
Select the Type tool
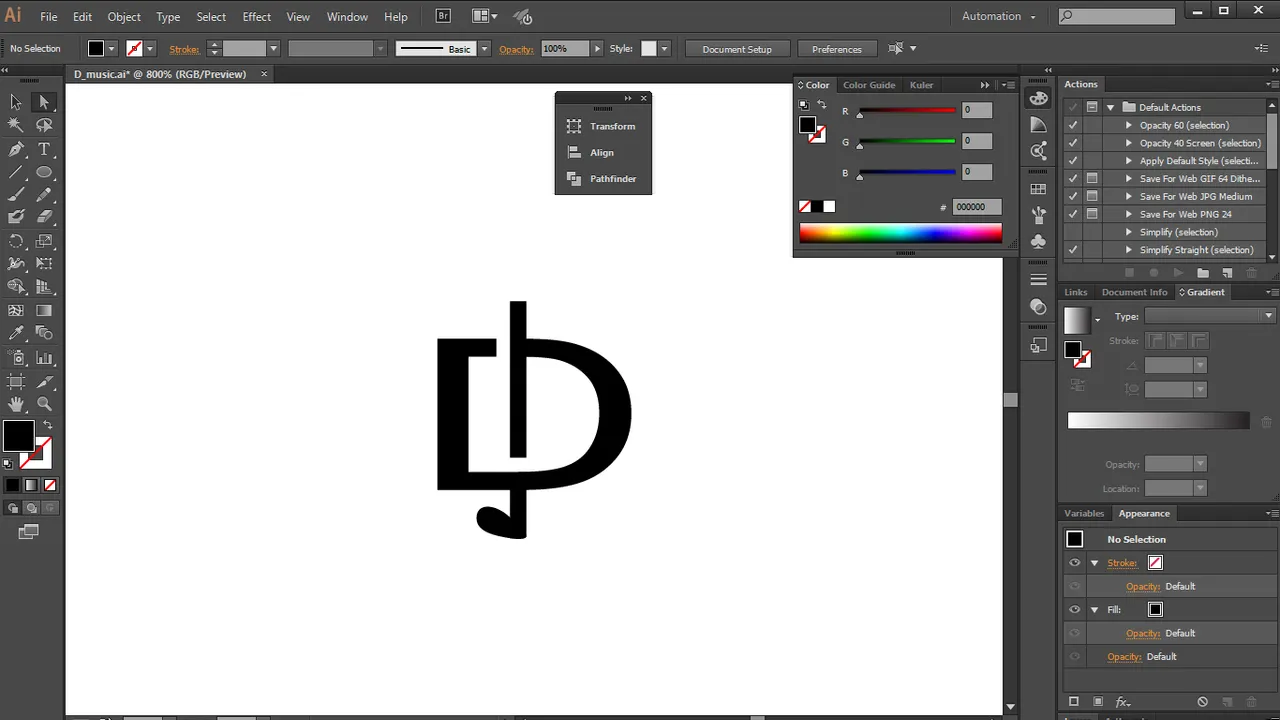tap(44, 149)
